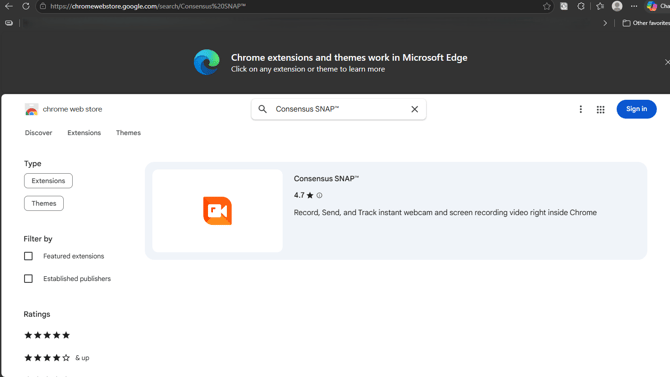Switch to the Discover tab

coord(38,133)
